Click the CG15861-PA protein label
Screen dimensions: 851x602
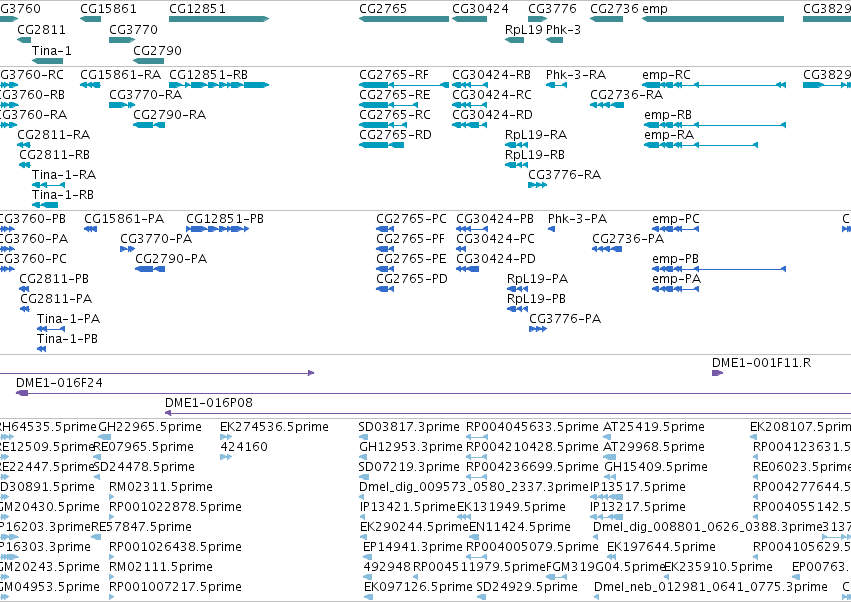[124, 219]
